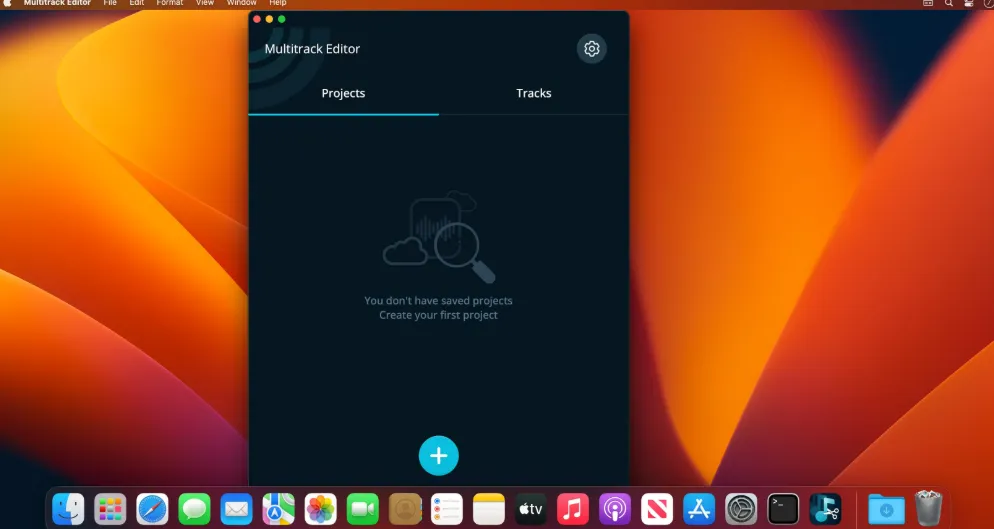Open the Downloads folder in dock
The image size is (994, 529).
pos(886,509)
